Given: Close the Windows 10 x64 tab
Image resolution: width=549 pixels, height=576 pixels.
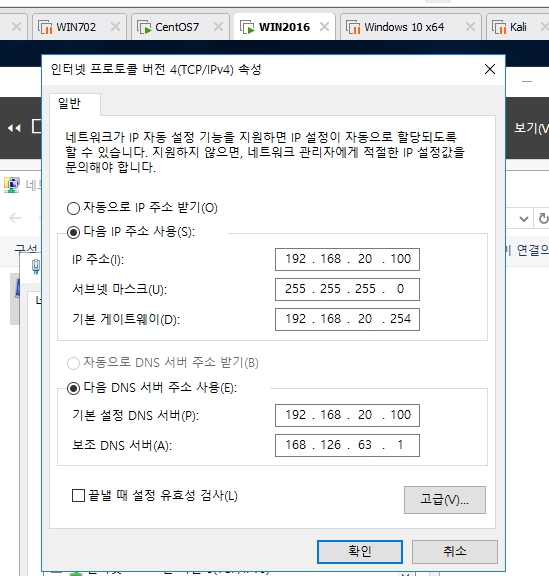Looking at the screenshot, I should click(x=470, y=27).
